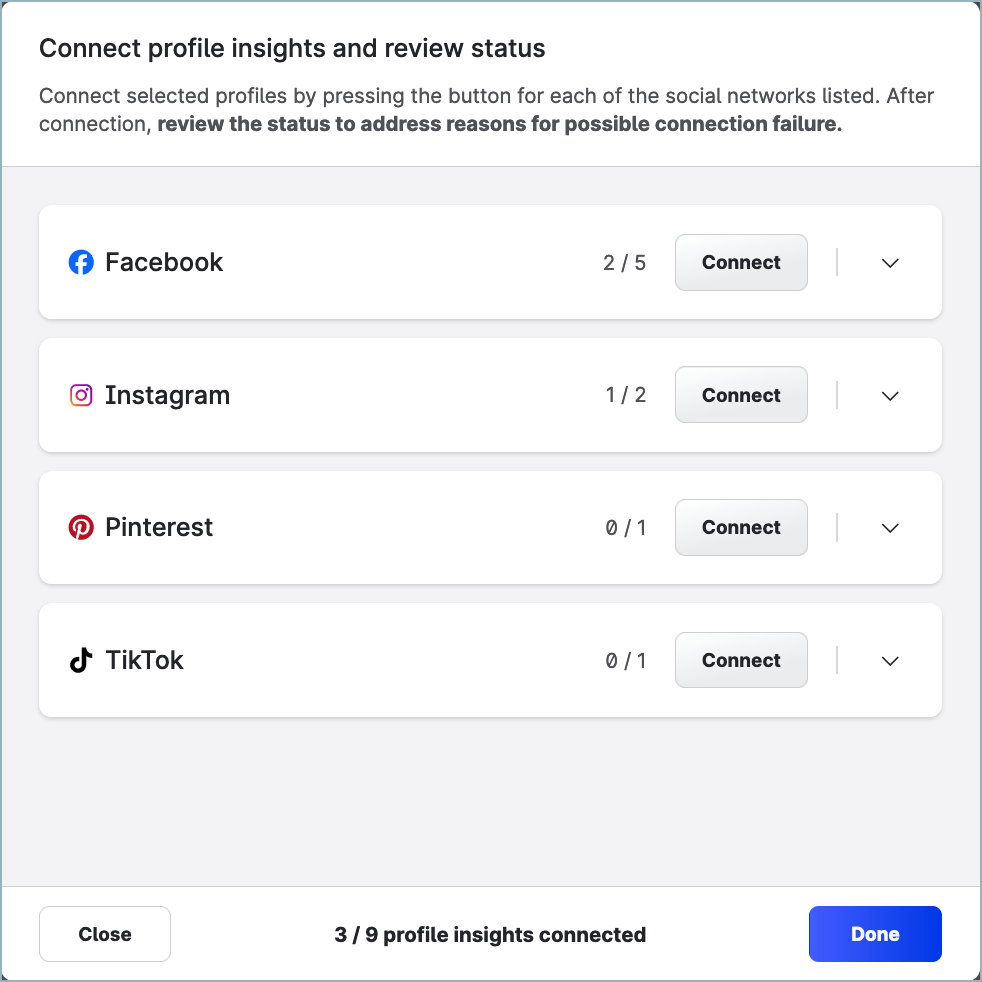
Task: Click the Instagram camera icon
Action: [x=81, y=395]
